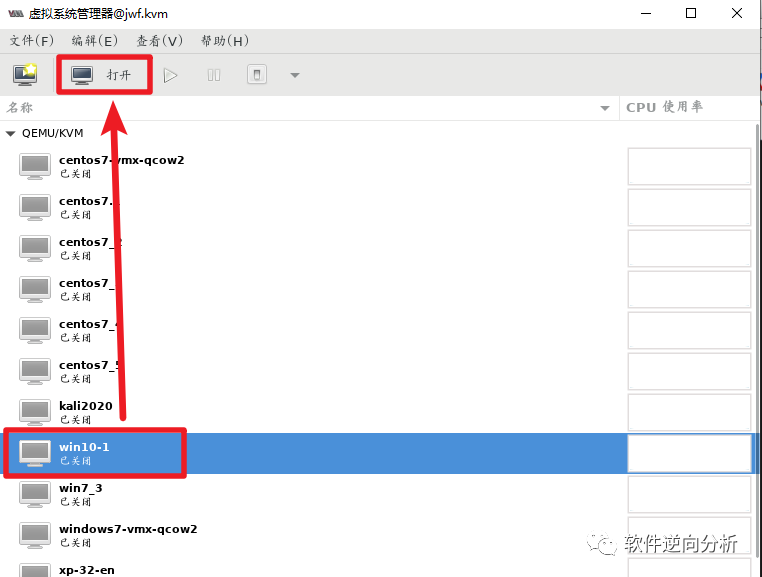Pause the virtual machine with the pause icon
The height and width of the screenshot is (577, 762).
click(x=214, y=75)
